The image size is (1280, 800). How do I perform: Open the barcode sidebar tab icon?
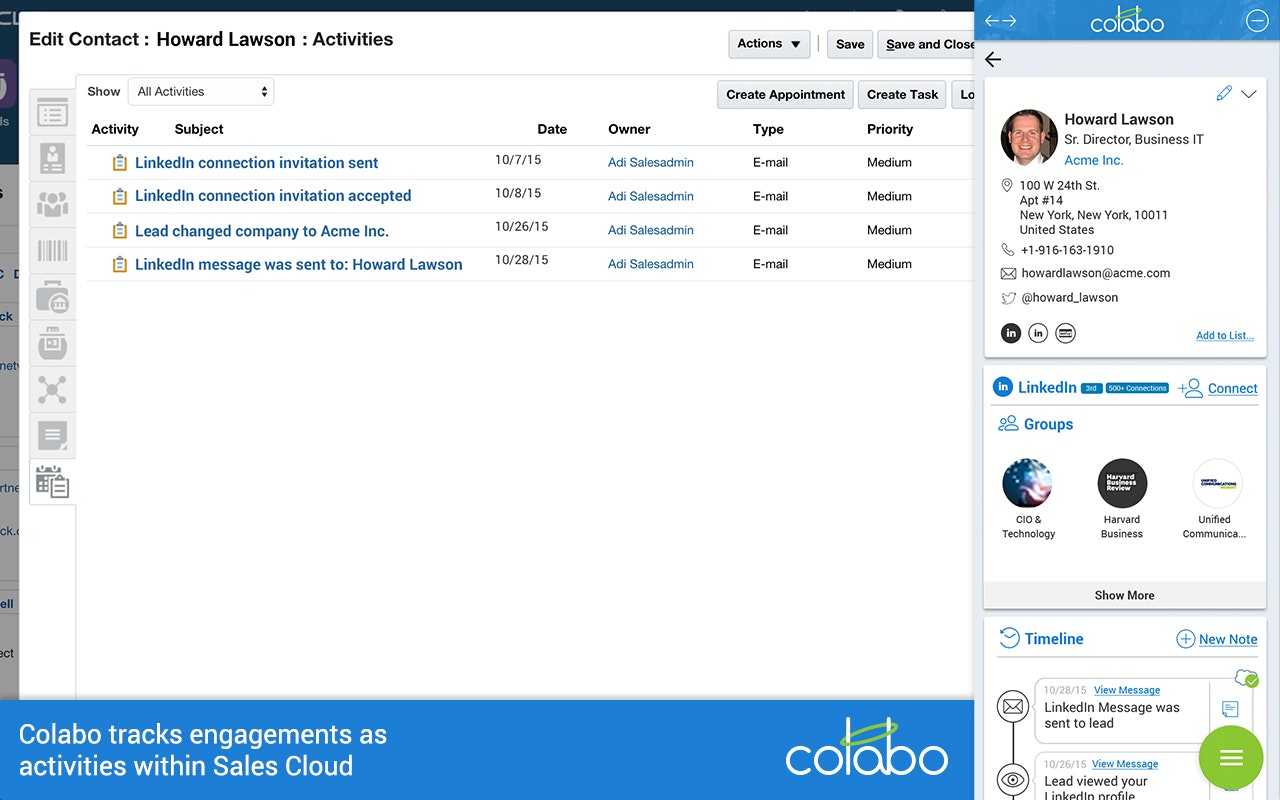click(52, 250)
